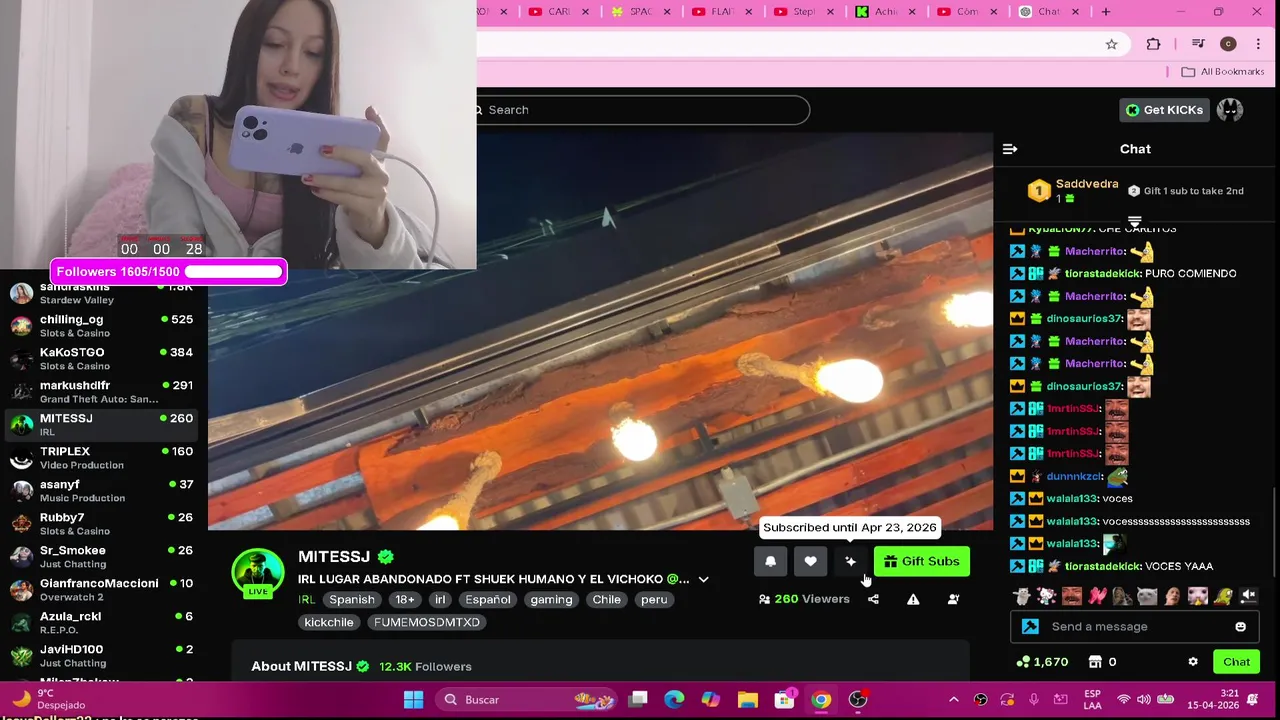This screenshot has width=1280, height=720.
Task: Collapse the chat panel with arrow icon
Action: coord(1010,149)
